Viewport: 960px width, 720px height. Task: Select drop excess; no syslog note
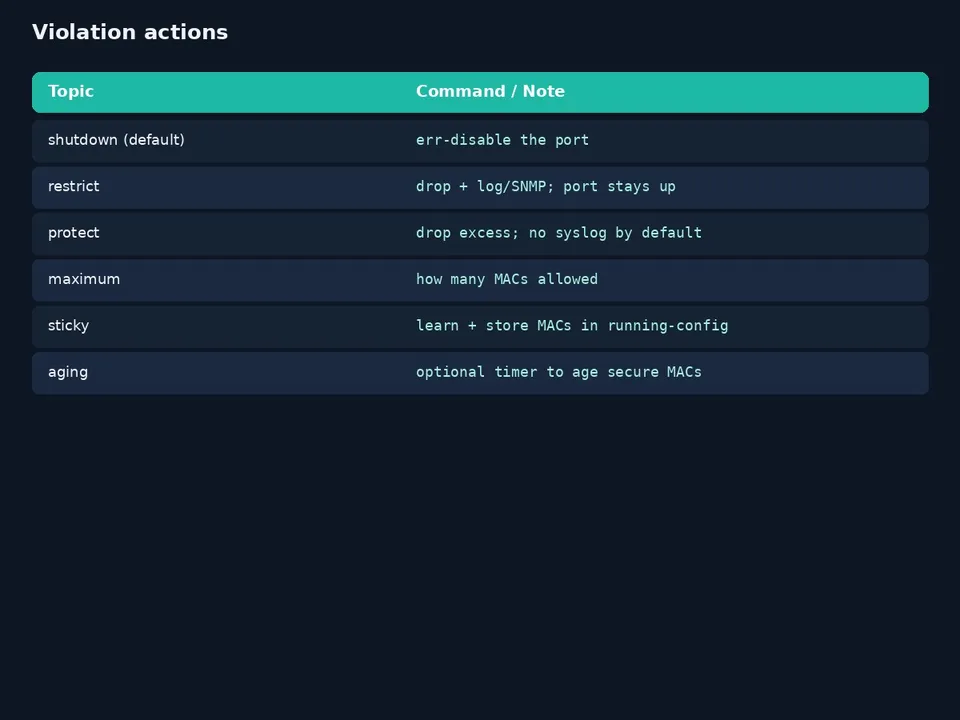pyautogui.click(x=559, y=233)
